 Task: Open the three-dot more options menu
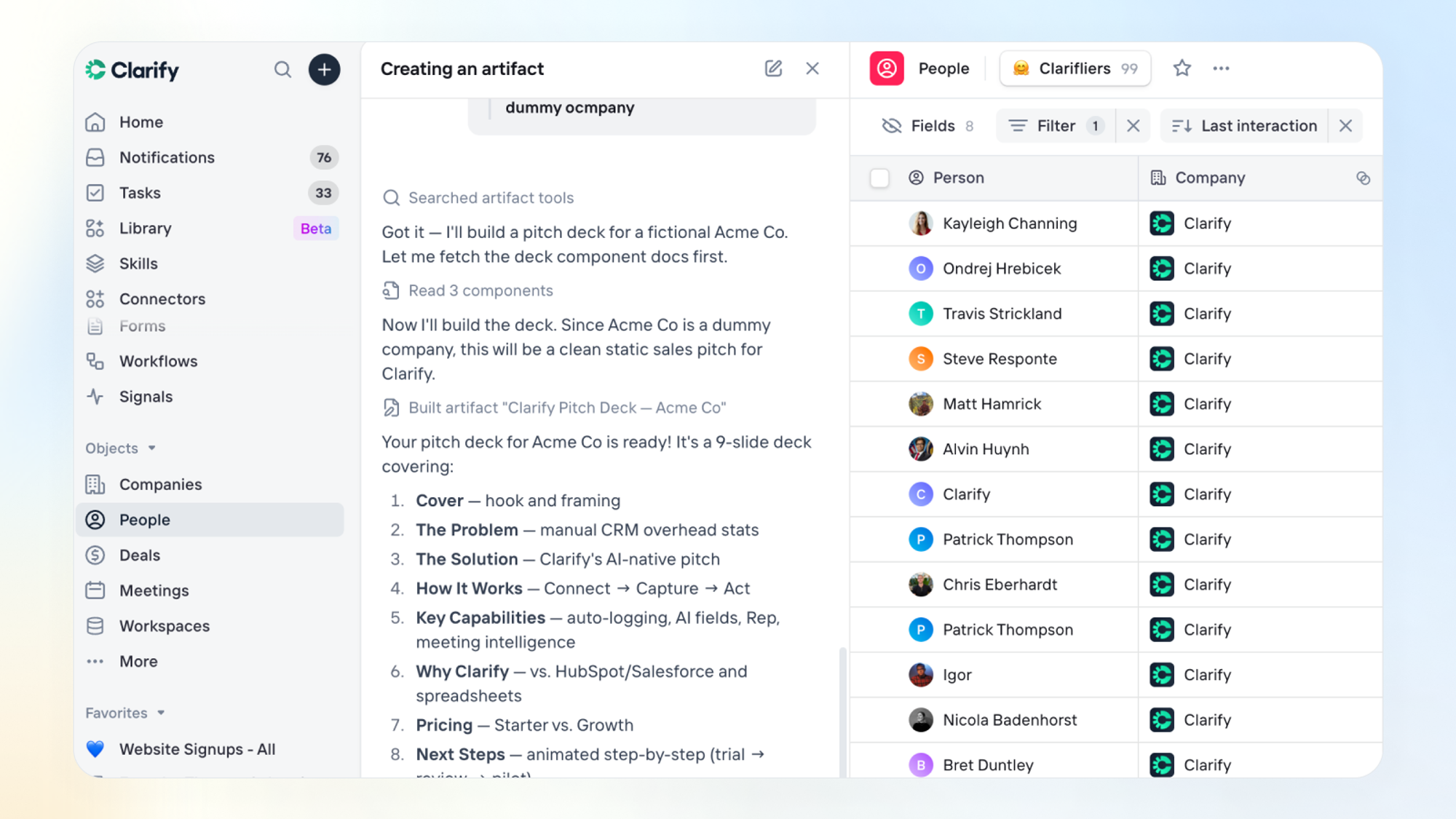click(x=1221, y=68)
